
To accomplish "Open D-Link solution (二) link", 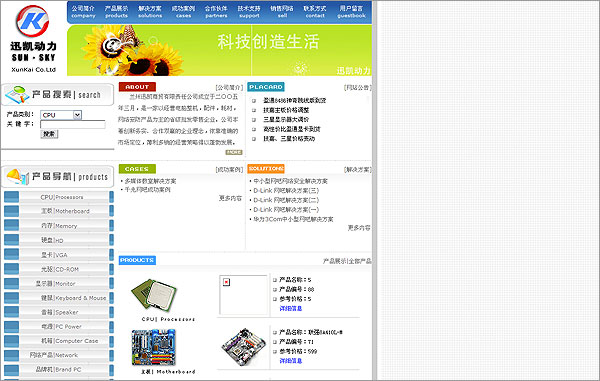I will (286, 200).
